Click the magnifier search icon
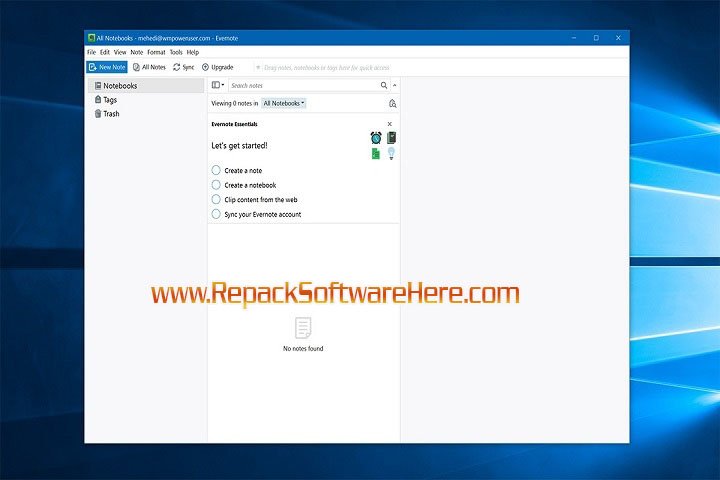This screenshot has width=720, height=480. coord(384,85)
